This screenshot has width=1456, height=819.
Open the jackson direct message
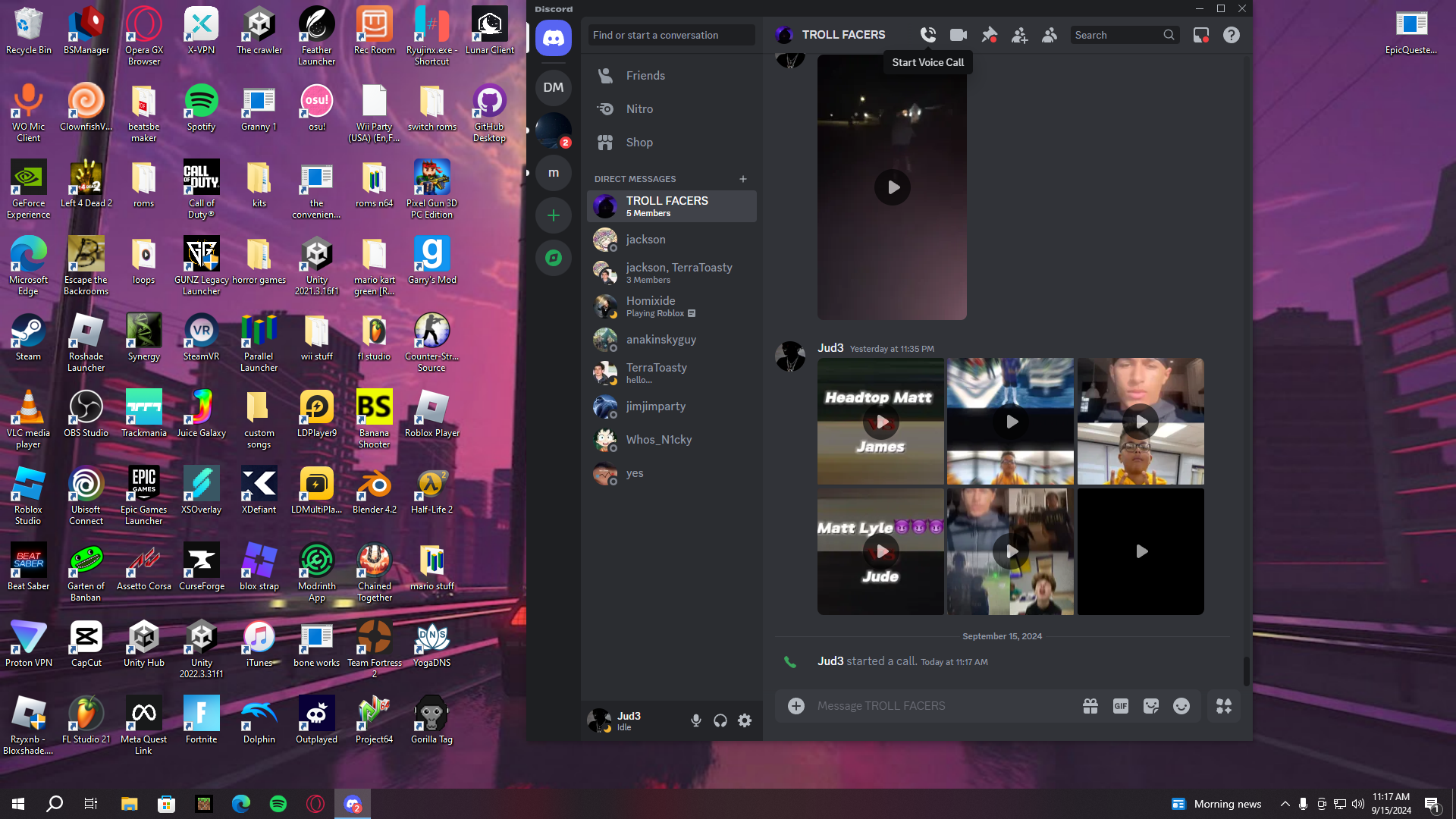tap(645, 240)
